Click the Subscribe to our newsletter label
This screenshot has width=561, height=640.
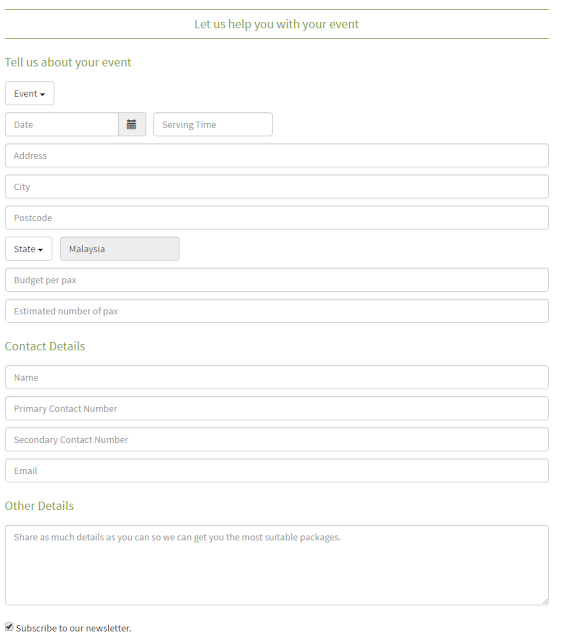click(x=73, y=628)
